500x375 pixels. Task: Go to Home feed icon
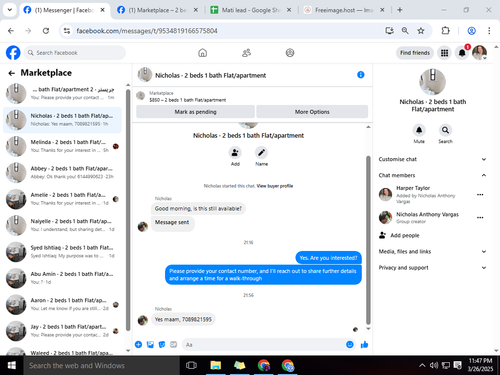pyautogui.click(x=202, y=53)
